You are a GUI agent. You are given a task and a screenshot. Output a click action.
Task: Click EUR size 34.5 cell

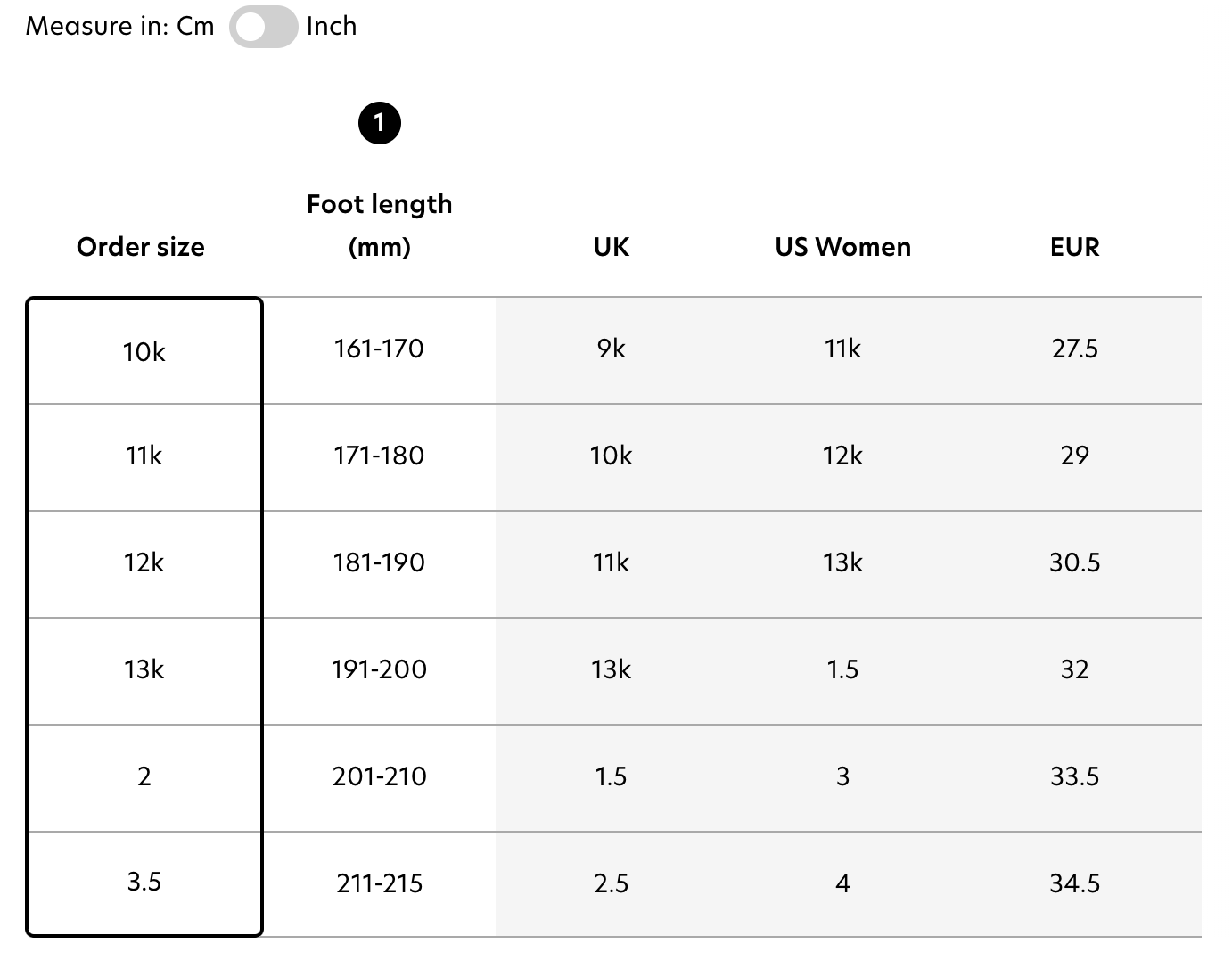pyautogui.click(x=1075, y=884)
